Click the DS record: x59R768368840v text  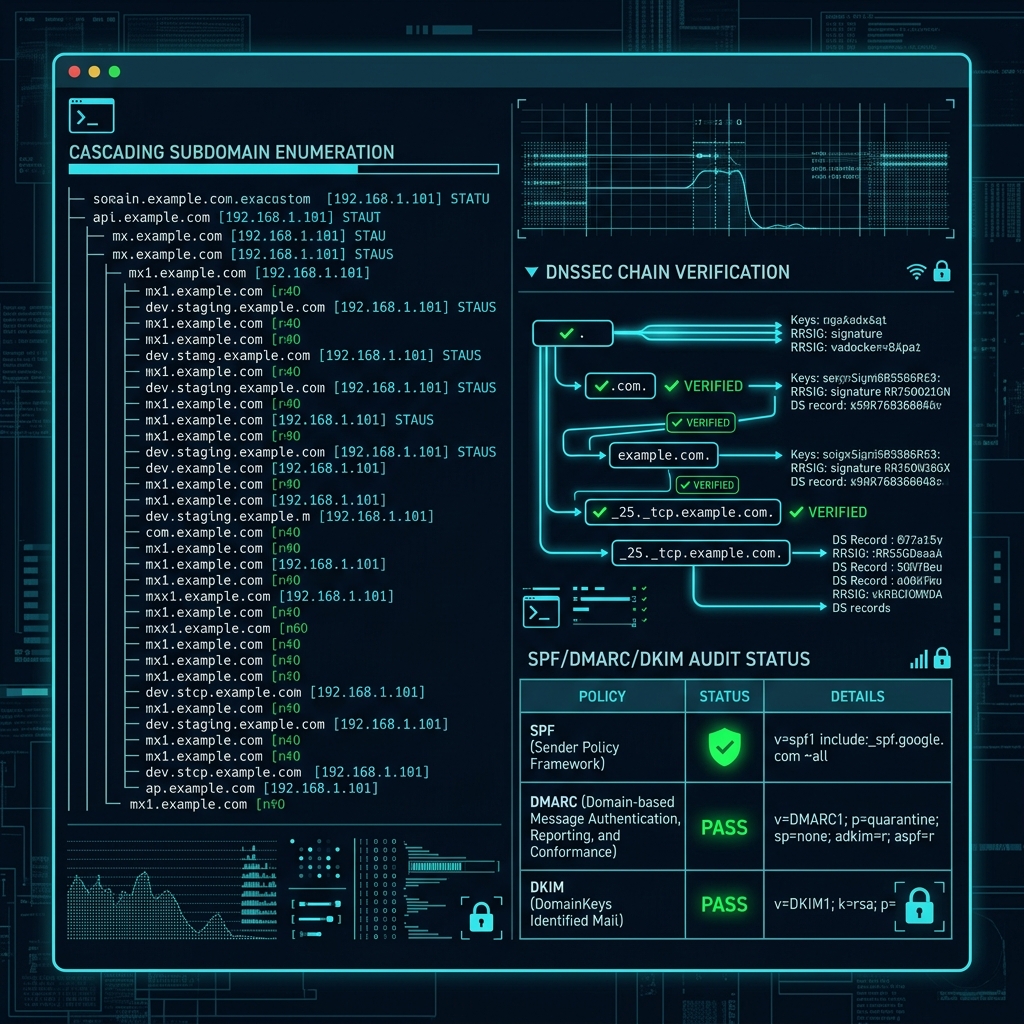tap(866, 406)
